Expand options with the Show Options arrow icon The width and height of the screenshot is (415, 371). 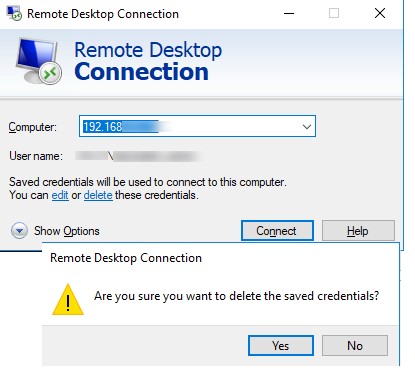pos(19,231)
